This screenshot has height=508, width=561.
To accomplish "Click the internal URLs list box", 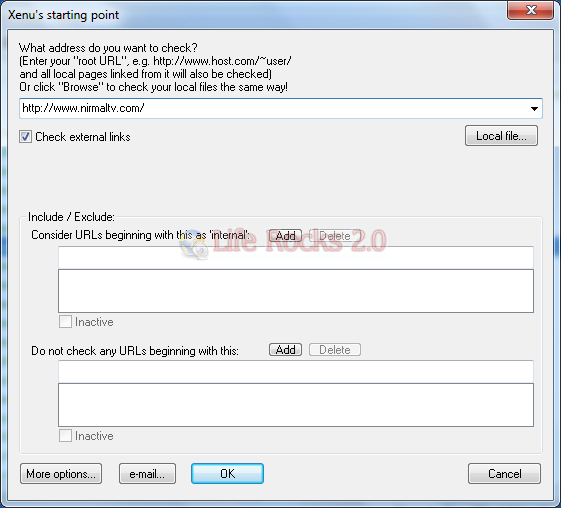I will point(296,291).
